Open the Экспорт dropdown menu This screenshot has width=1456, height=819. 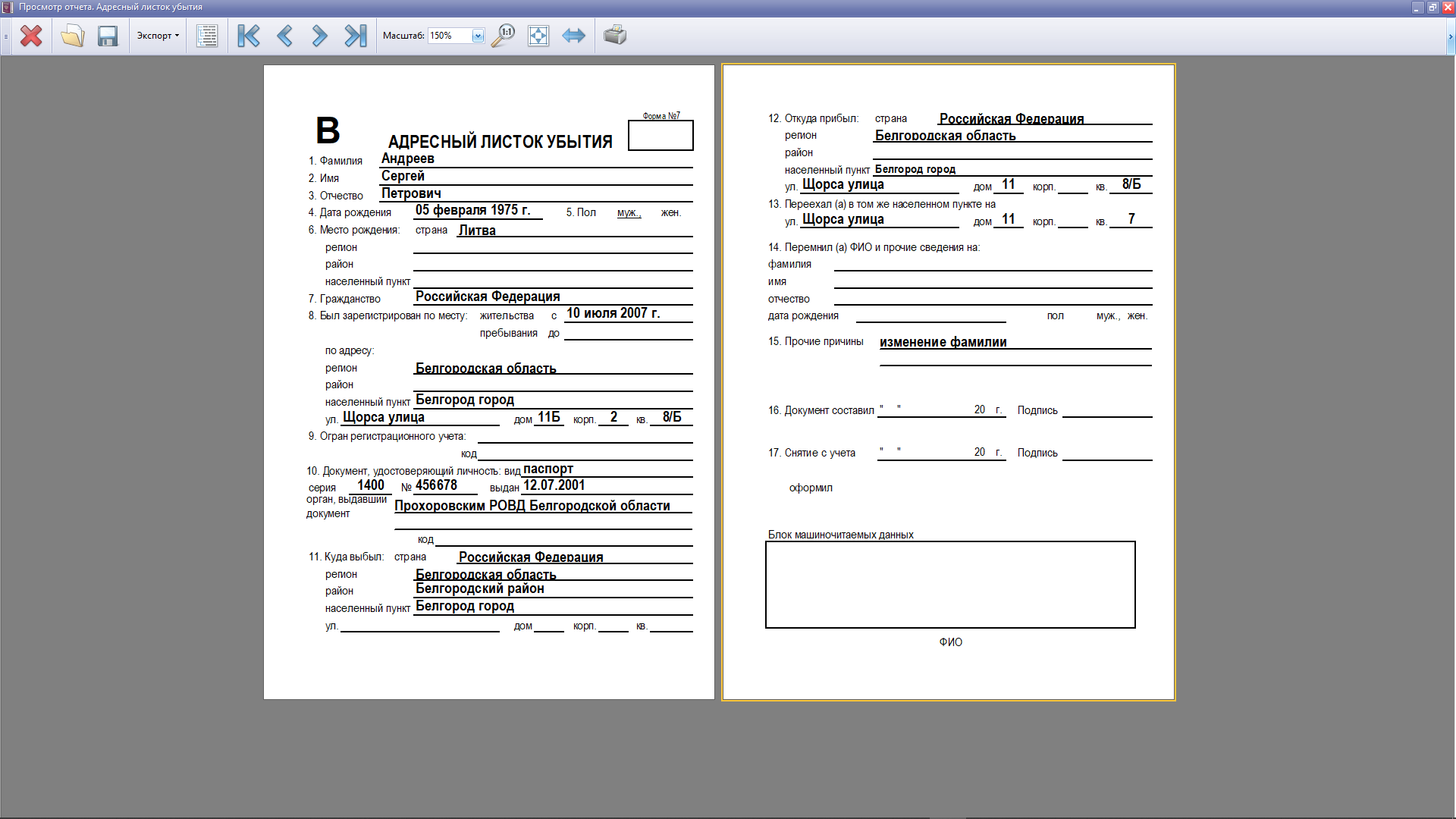pyautogui.click(x=158, y=36)
